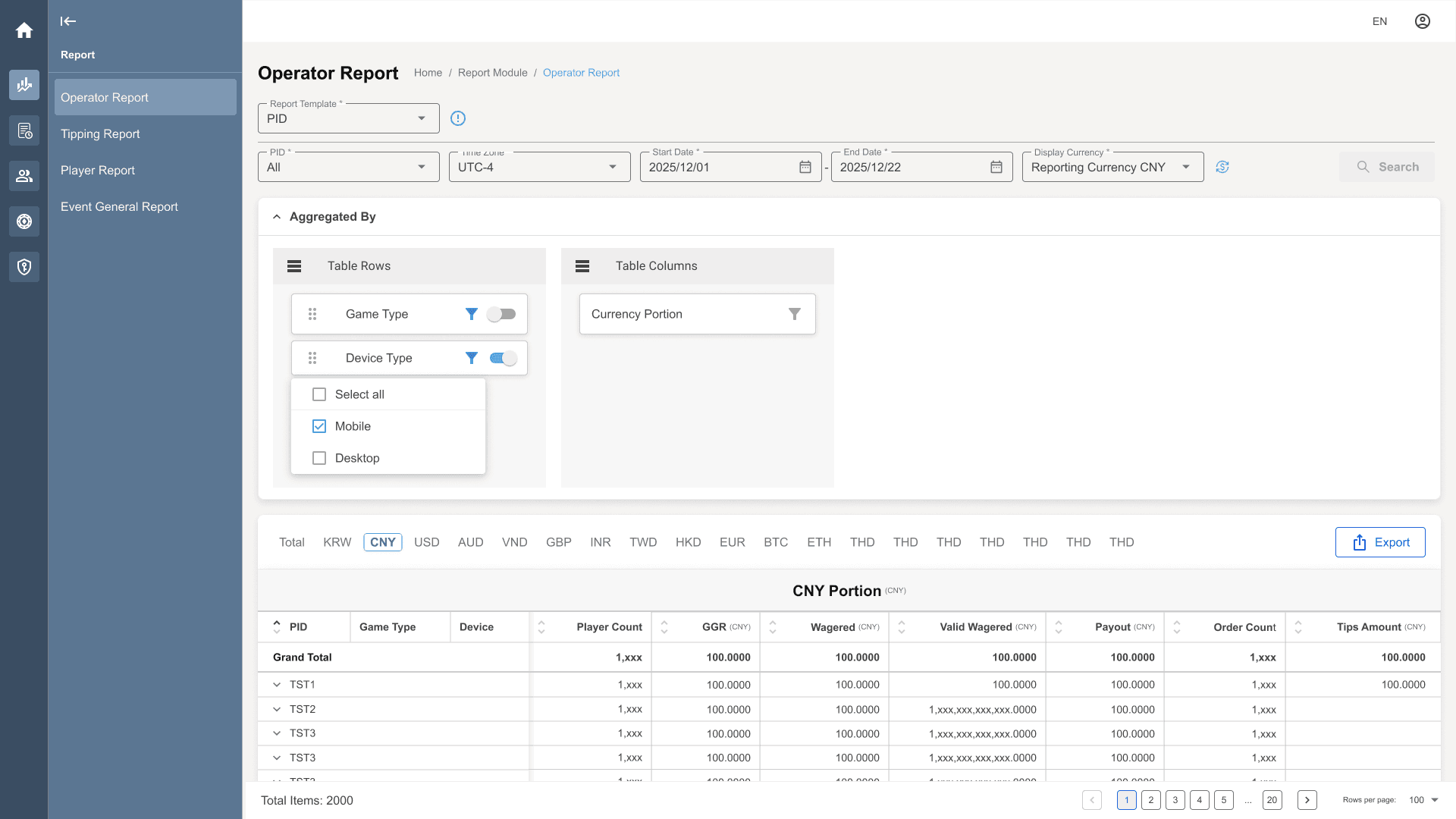
Task: Check the Desktop checkbox
Action: 319,458
